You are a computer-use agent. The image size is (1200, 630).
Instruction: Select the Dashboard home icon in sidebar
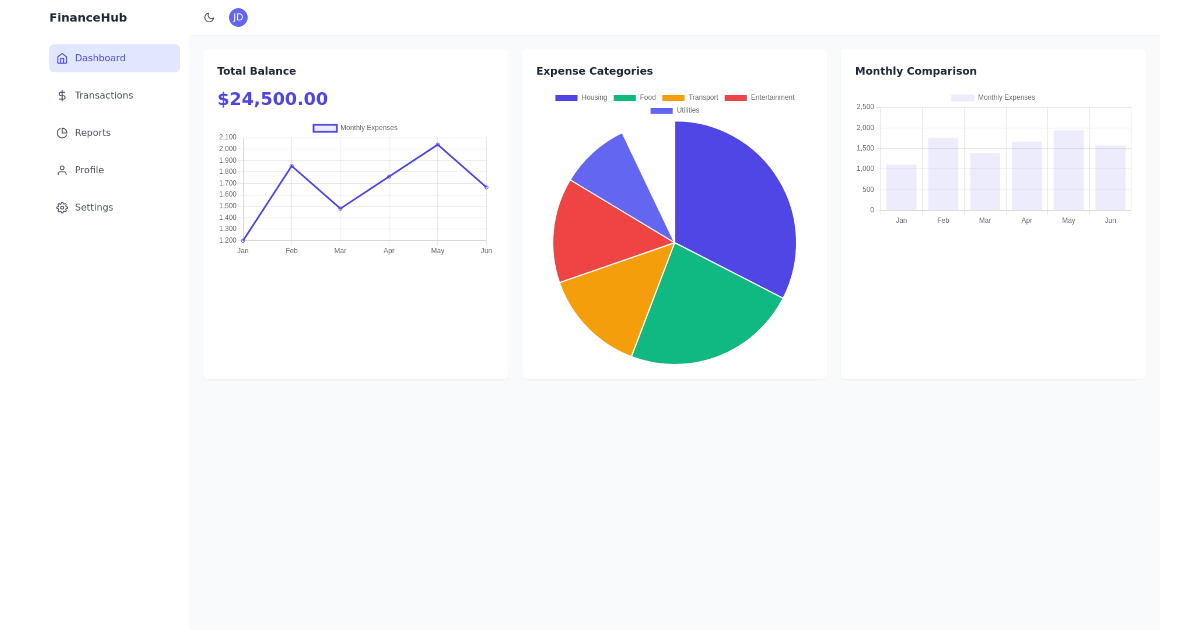point(62,58)
